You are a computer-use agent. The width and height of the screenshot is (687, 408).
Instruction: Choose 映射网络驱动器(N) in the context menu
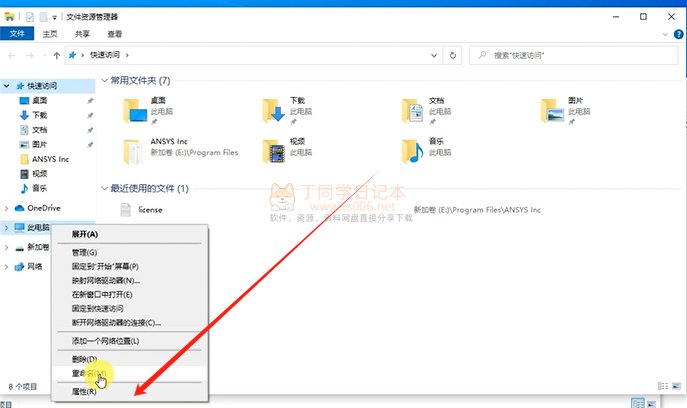pos(130,280)
